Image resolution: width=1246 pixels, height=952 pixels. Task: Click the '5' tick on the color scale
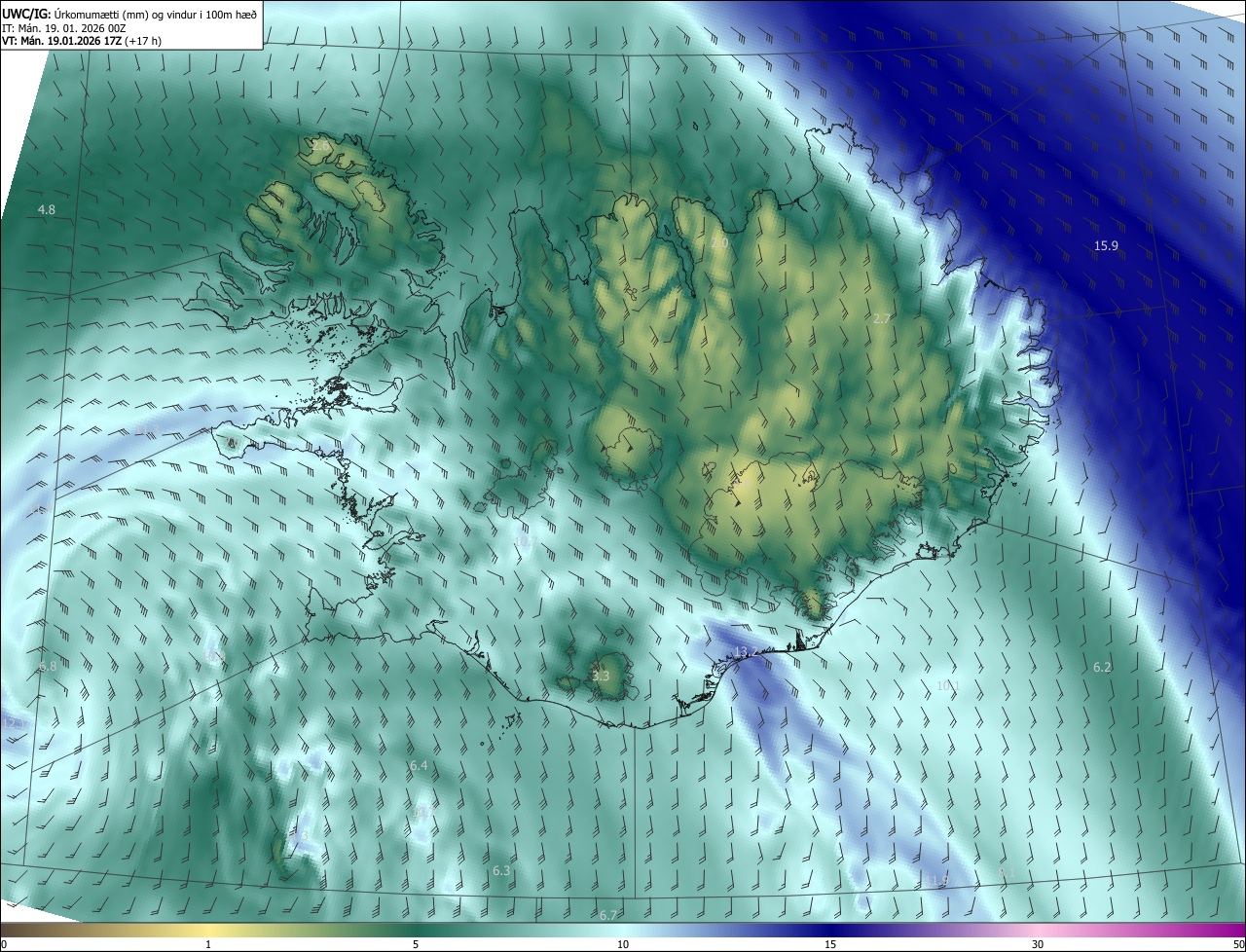click(416, 945)
